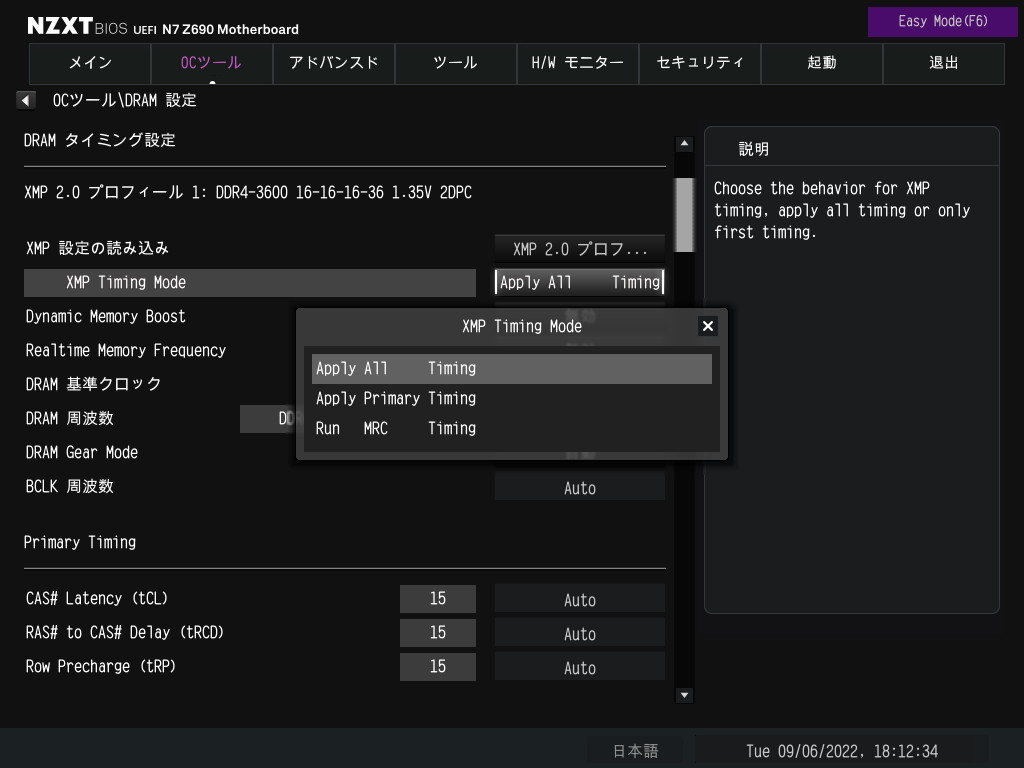Select the RAS# to CAS# Delay (tRCD) label
1024x768 pixels.
coord(124,633)
